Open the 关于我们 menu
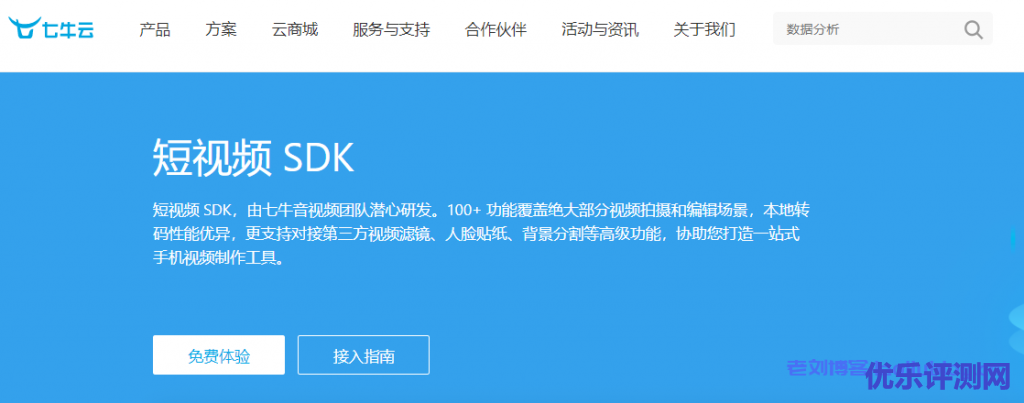 point(705,29)
